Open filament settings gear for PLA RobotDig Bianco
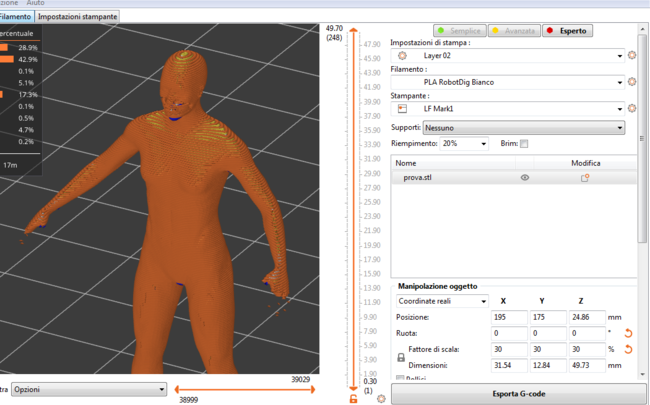 point(632,82)
